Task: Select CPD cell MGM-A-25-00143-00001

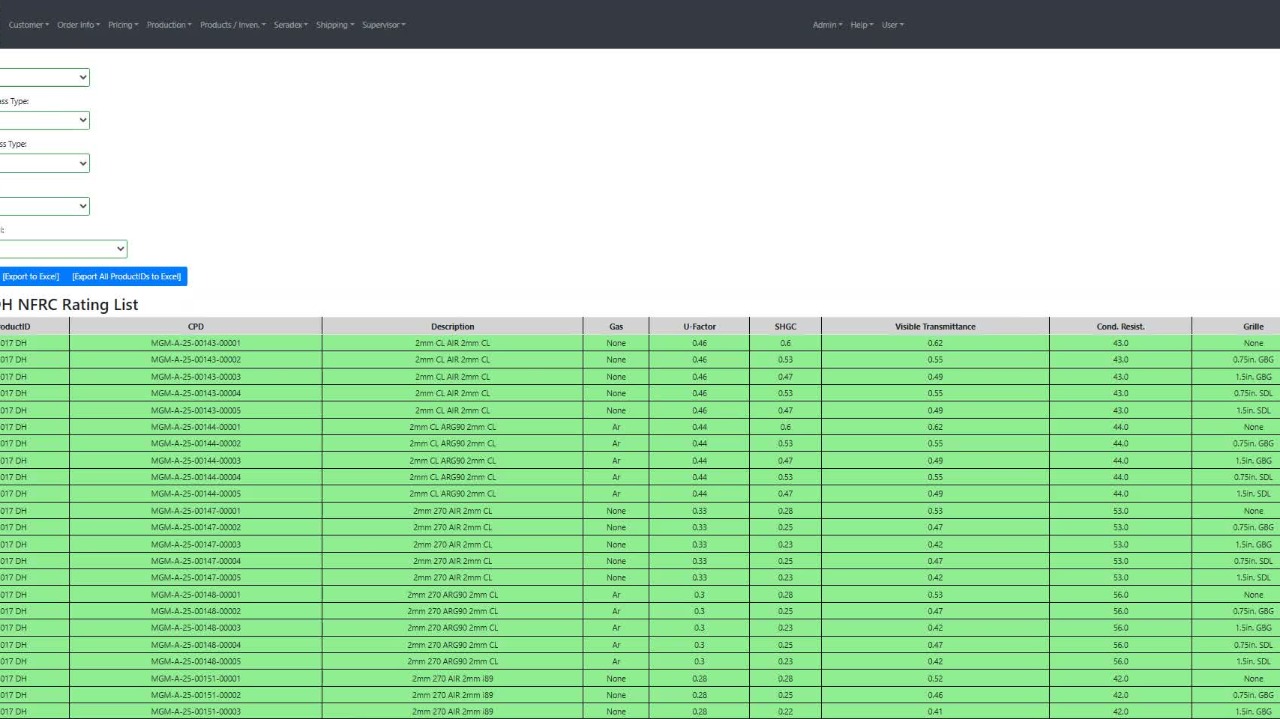Action: (x=196, y=343)
